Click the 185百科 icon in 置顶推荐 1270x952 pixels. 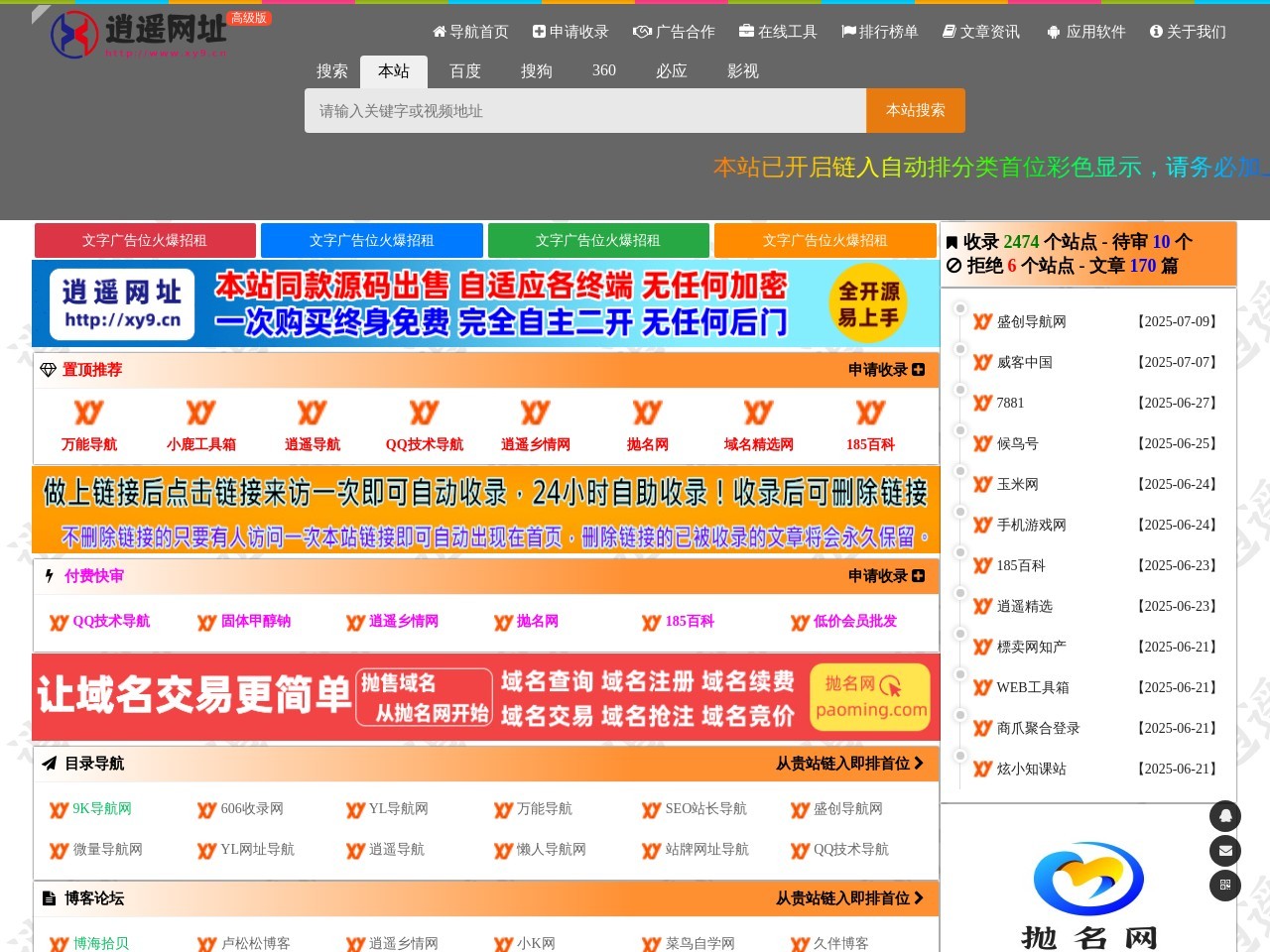[x=870, y=413]
